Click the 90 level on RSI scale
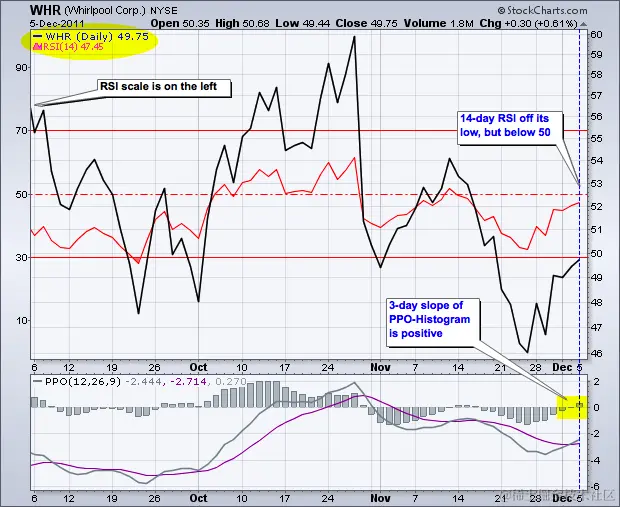The image size is (620, 507). tap(22, 68)
